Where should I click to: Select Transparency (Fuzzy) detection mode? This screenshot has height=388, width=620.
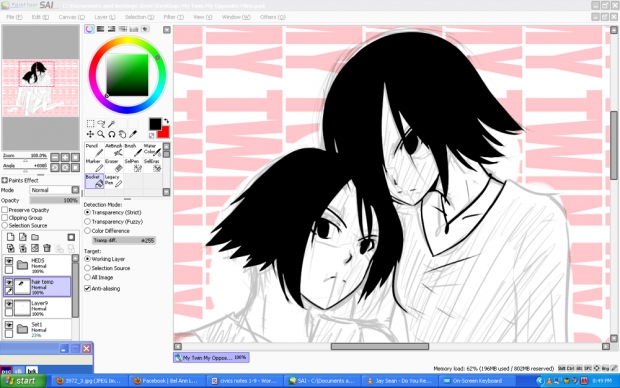(87, 222)
